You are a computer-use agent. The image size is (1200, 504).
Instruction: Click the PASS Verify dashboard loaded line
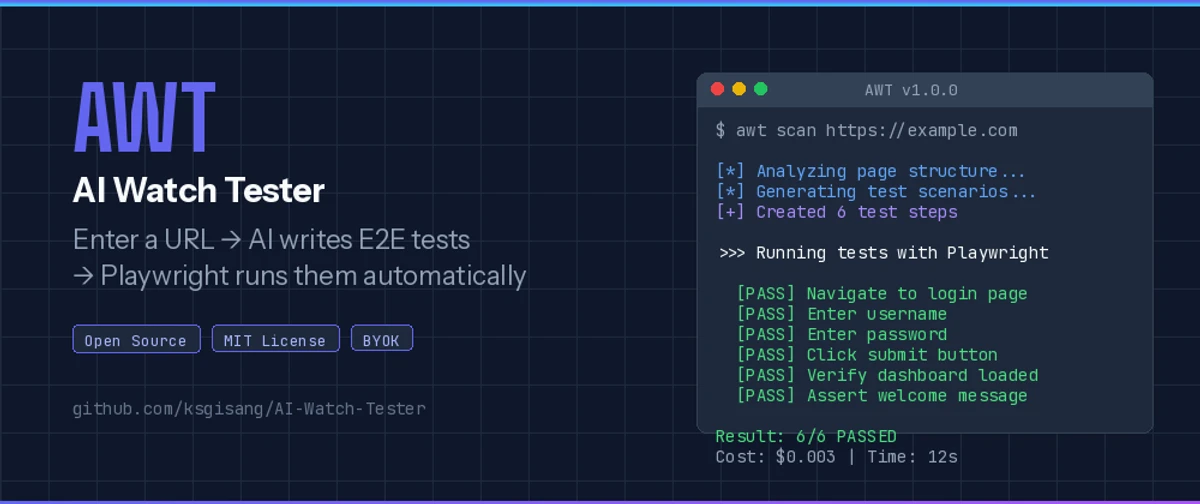(x=887, y=376)
